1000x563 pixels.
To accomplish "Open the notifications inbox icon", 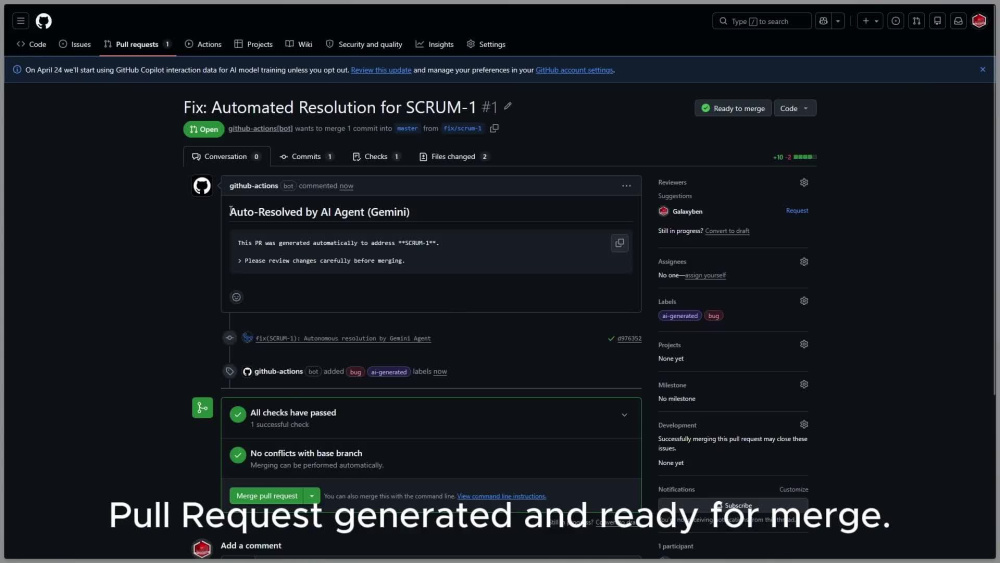I will (958, 21).
